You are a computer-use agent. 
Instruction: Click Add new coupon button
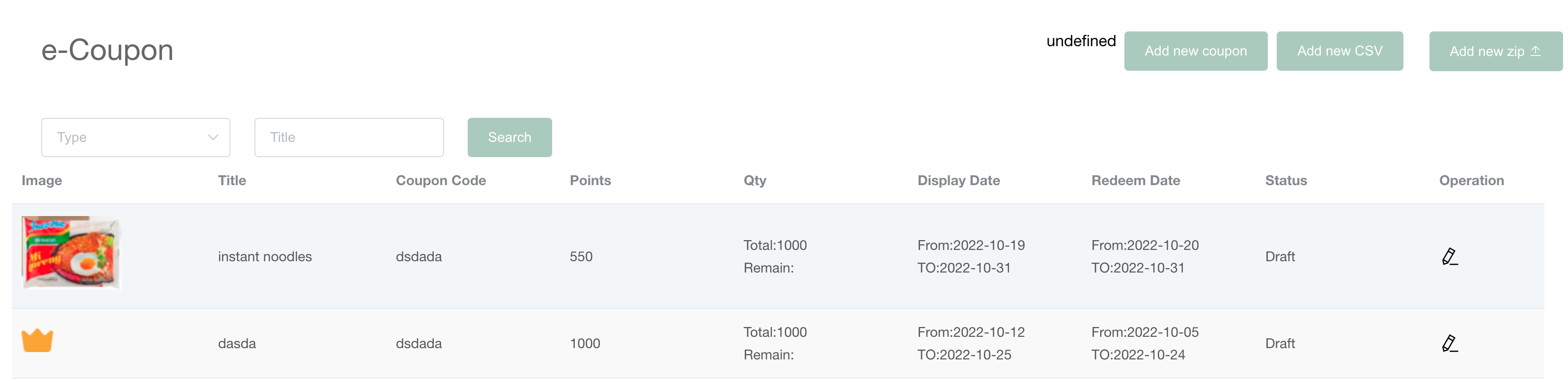(1195, 51)
